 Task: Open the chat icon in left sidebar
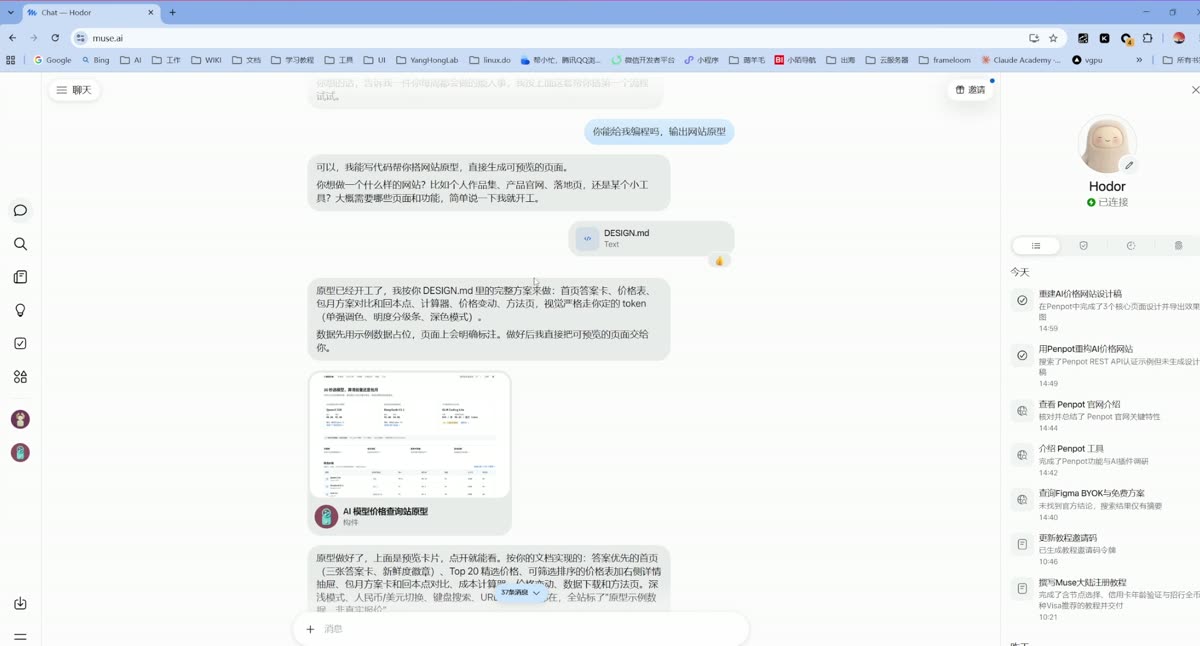tap(20, 210)
